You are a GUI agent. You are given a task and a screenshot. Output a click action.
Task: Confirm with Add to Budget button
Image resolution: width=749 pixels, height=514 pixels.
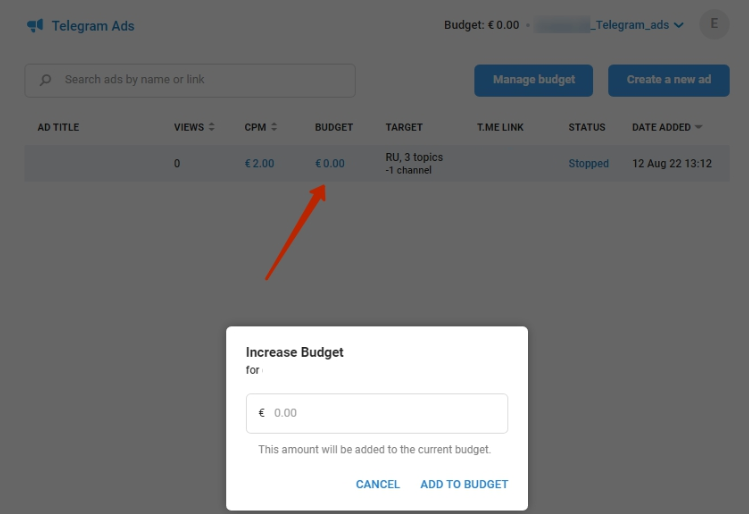point(464,484)
